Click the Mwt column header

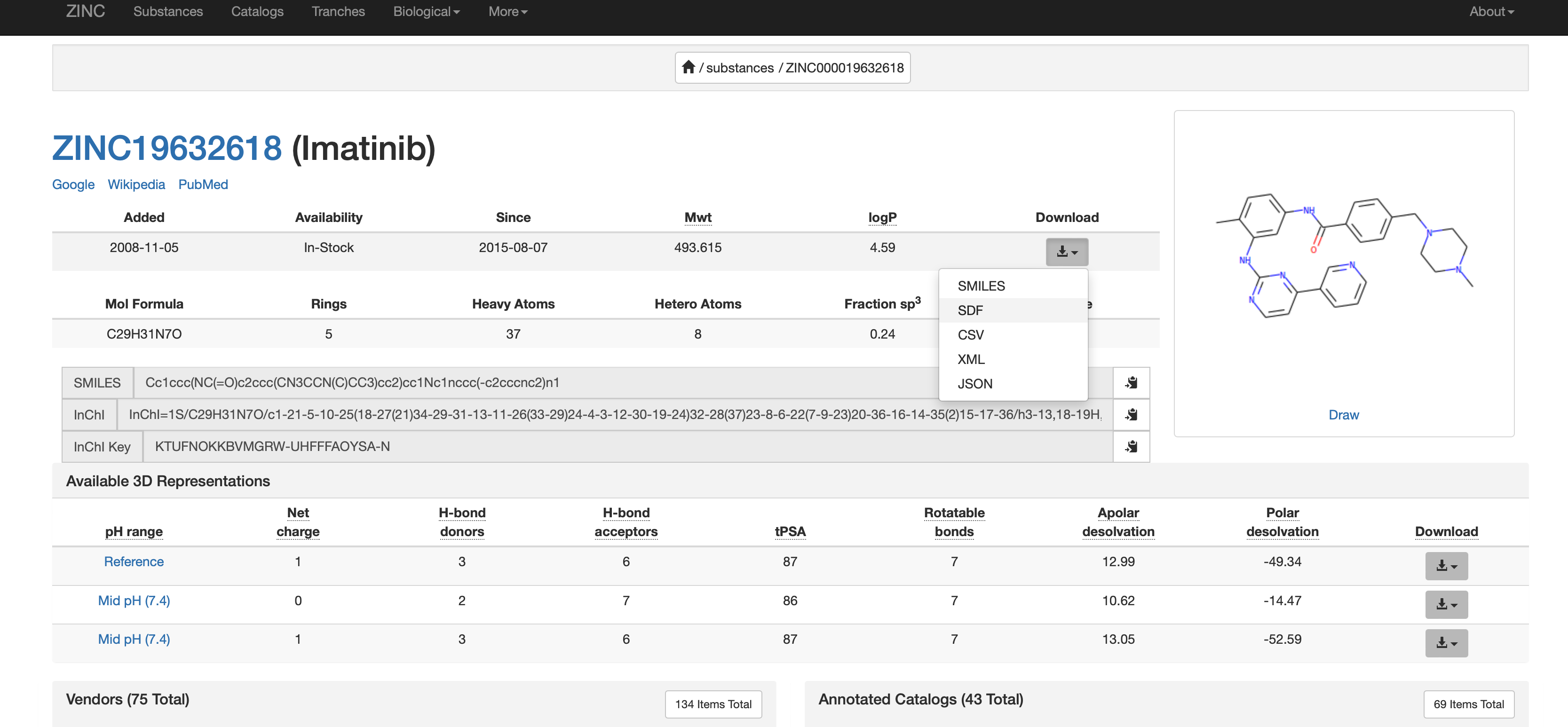point(697,217)
